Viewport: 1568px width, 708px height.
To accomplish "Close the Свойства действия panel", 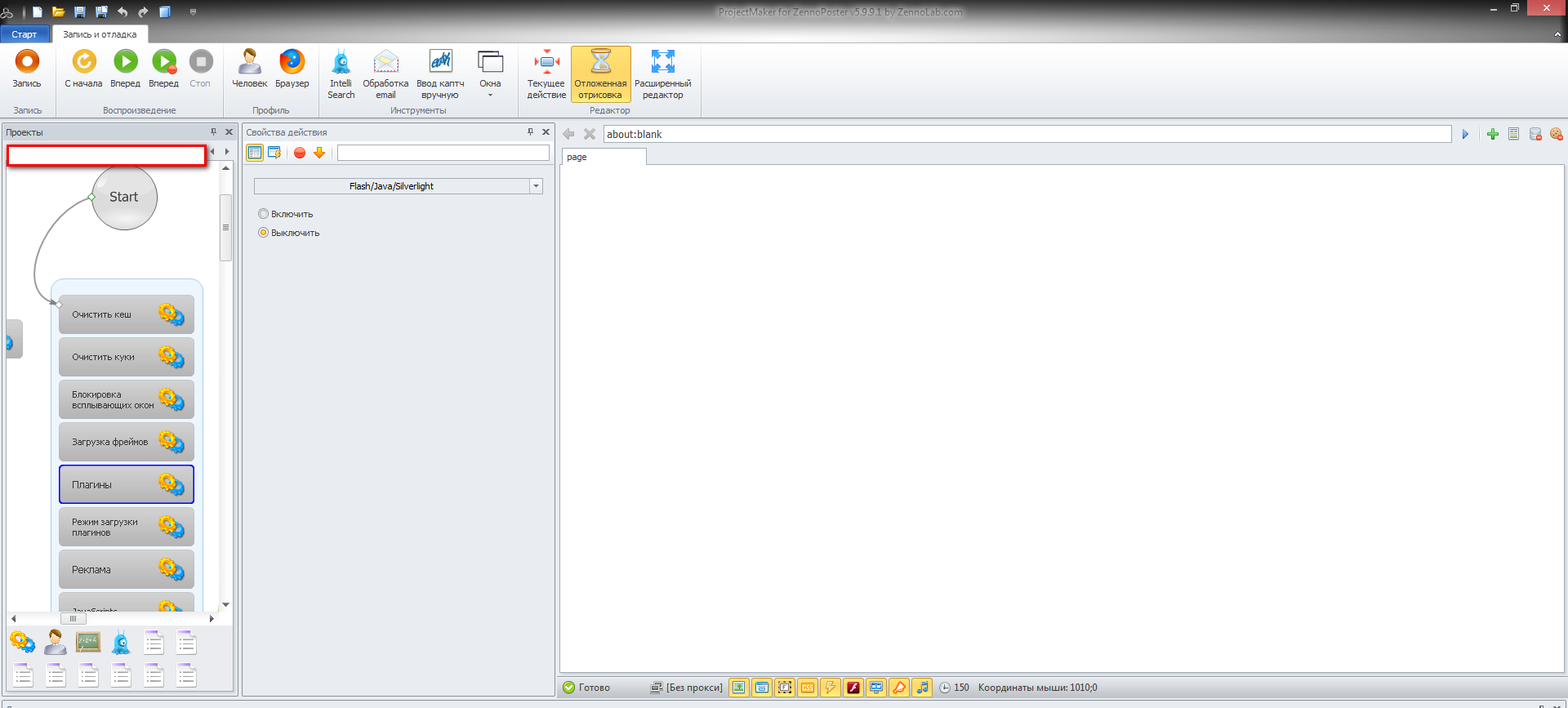I will coord(546,131).
